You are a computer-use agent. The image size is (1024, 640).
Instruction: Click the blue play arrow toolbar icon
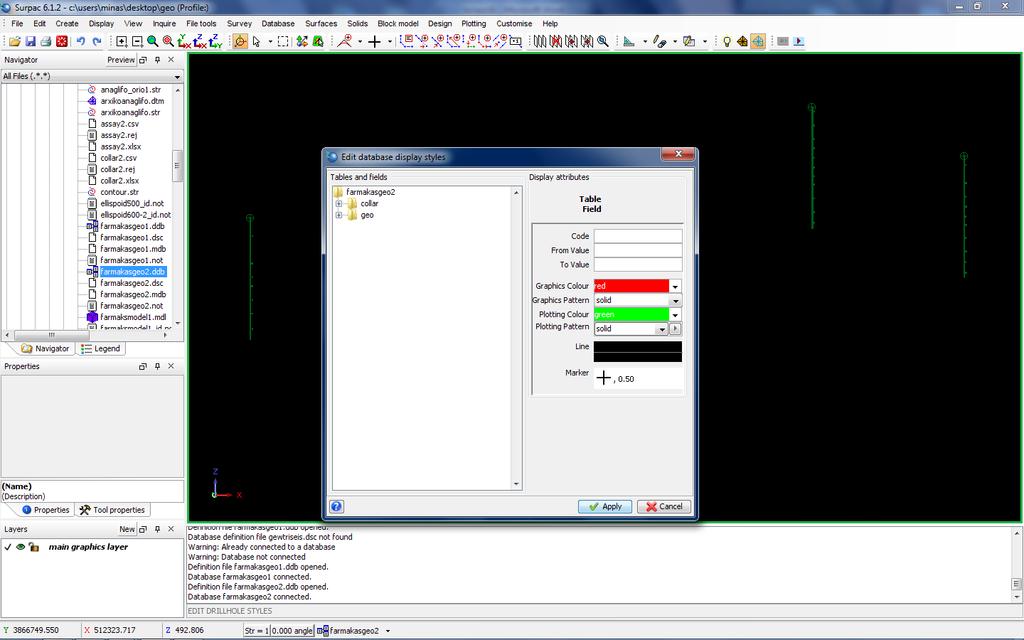click(x=799, y=41)
